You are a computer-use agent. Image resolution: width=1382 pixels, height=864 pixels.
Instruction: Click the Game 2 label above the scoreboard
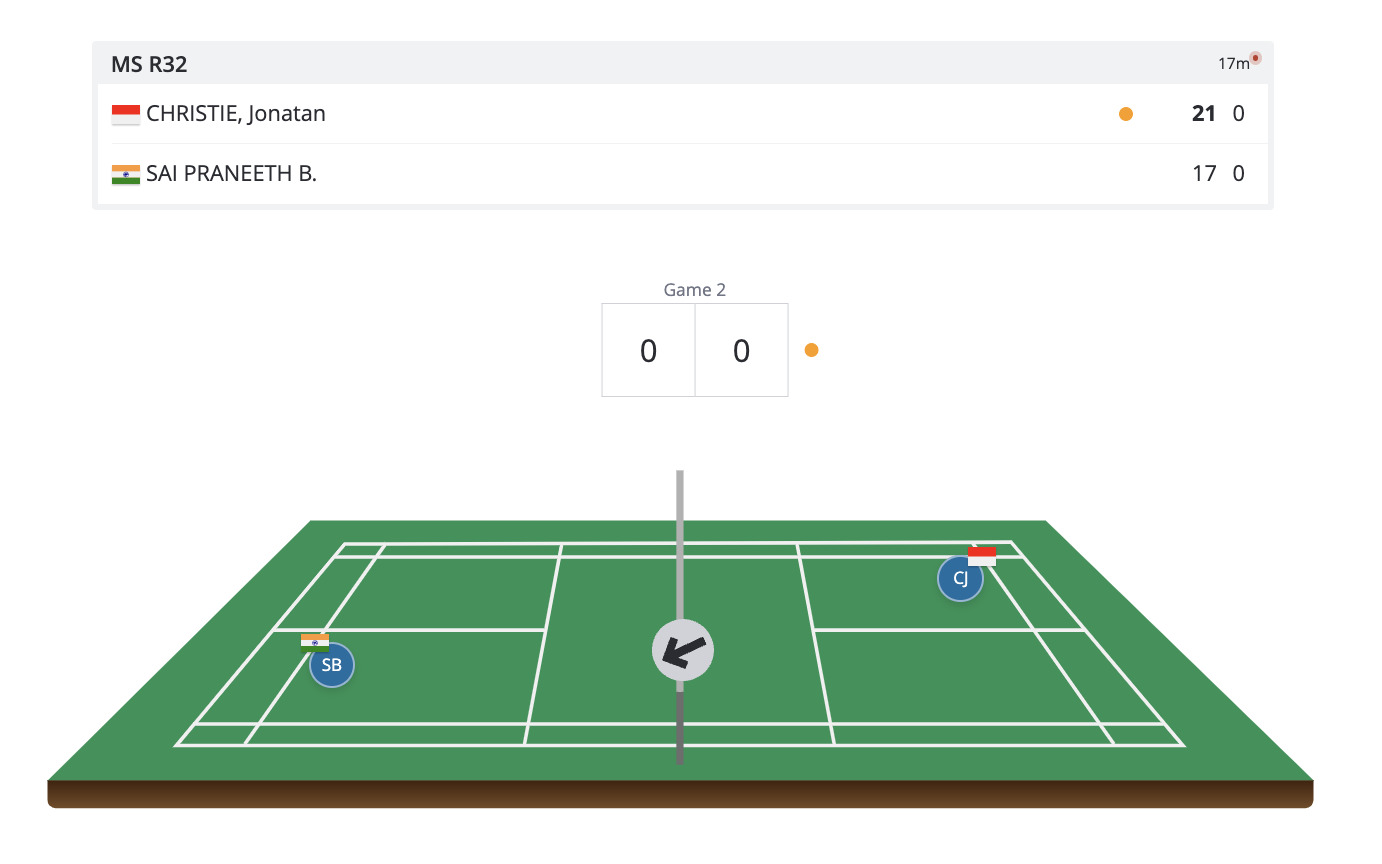694,290
